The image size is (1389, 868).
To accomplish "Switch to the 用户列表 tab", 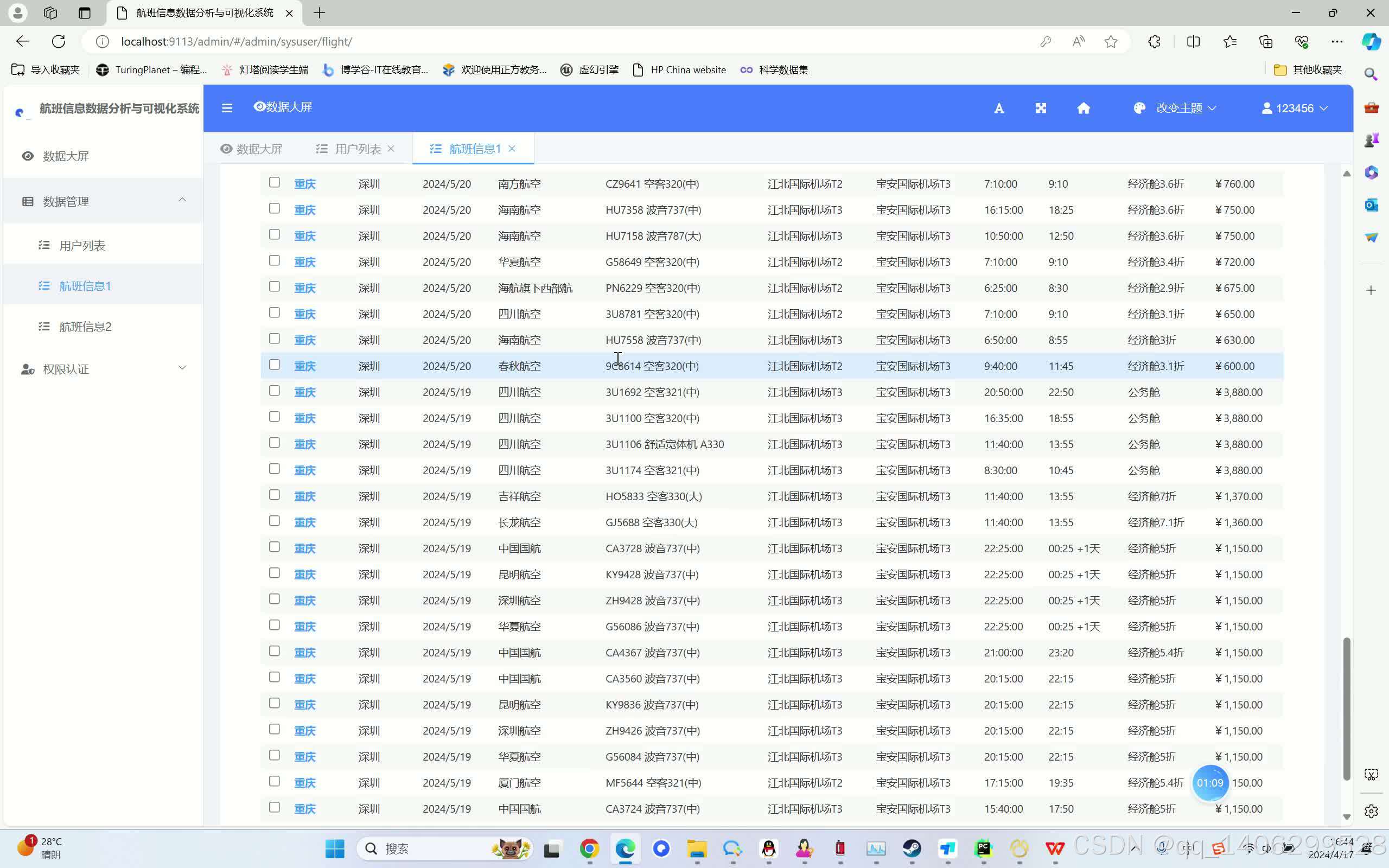I will 357,149.
